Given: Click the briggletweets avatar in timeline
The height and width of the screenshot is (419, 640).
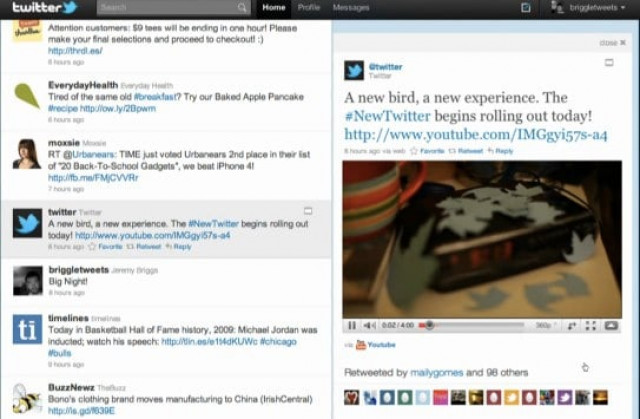Looking at the screenshot, I should tap(27, 281).
